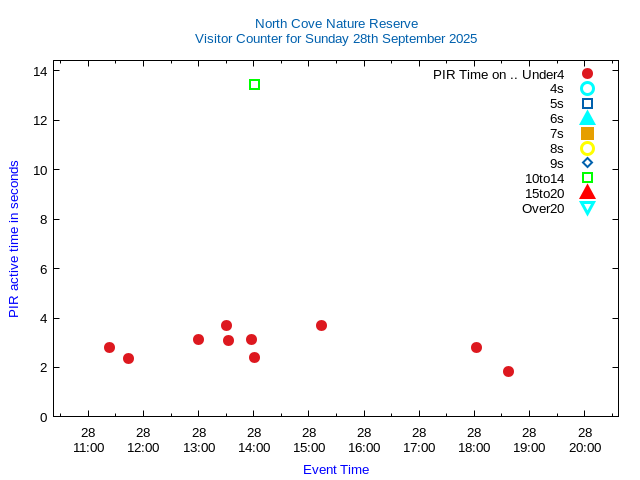Select the leftmost red data point

[109, 347]
